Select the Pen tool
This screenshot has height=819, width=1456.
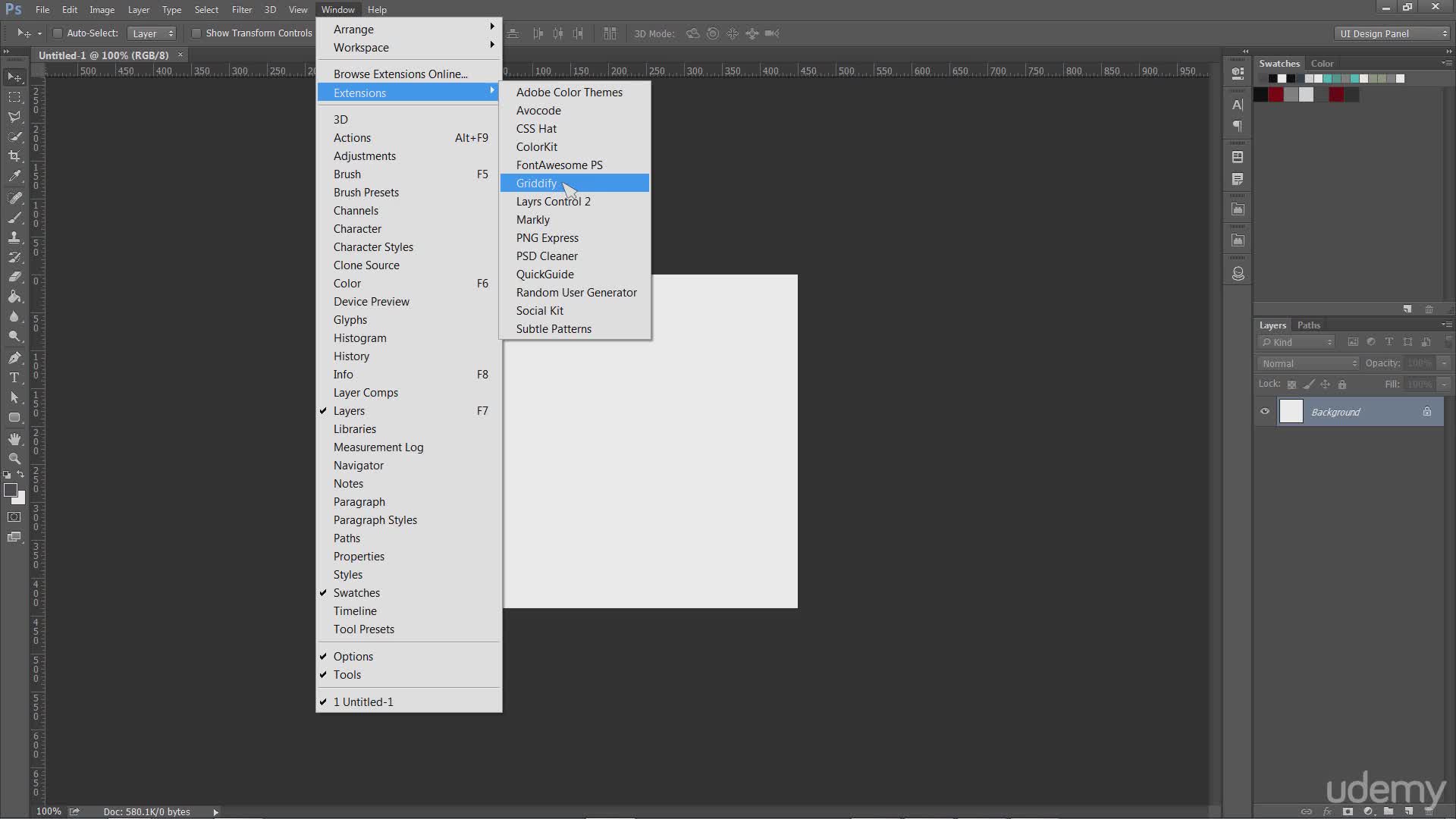coord(14,357)
